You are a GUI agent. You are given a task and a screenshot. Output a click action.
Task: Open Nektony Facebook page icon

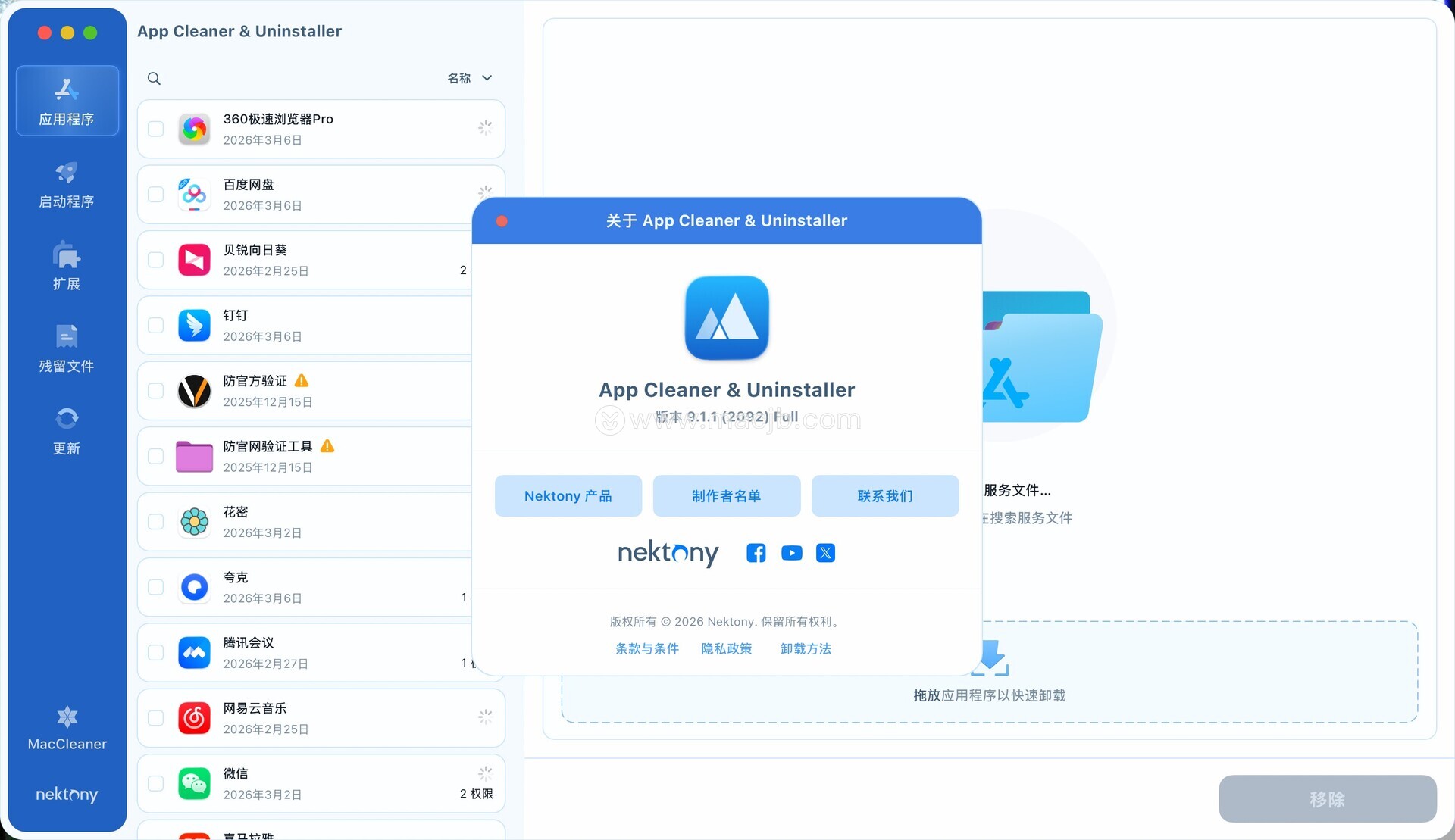pos(756,553)
